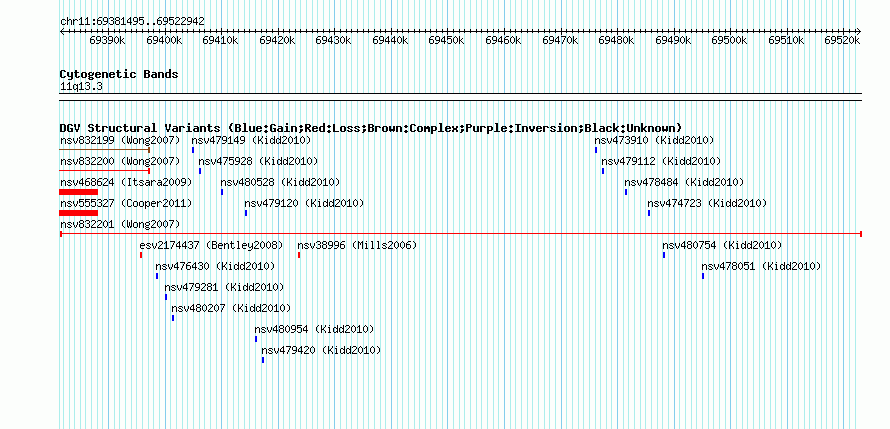Select the nsv479120 (Kidd2010) label

pyautogui.click(x=304, y=203)
